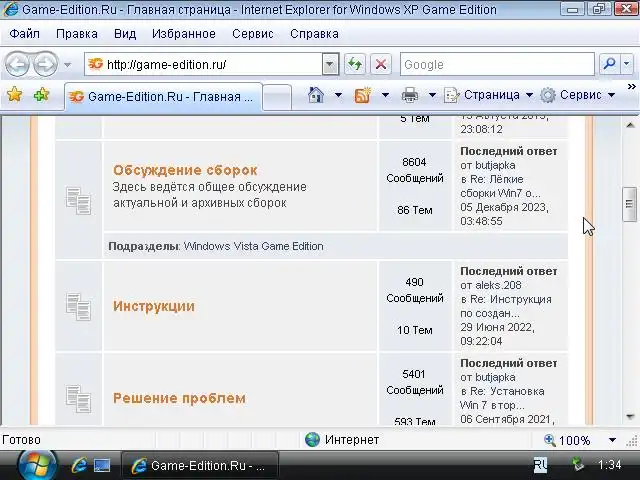The width and height of the screenshot is (640, 480).
Task: Click the RU language indicator
Action: (540, 464)
